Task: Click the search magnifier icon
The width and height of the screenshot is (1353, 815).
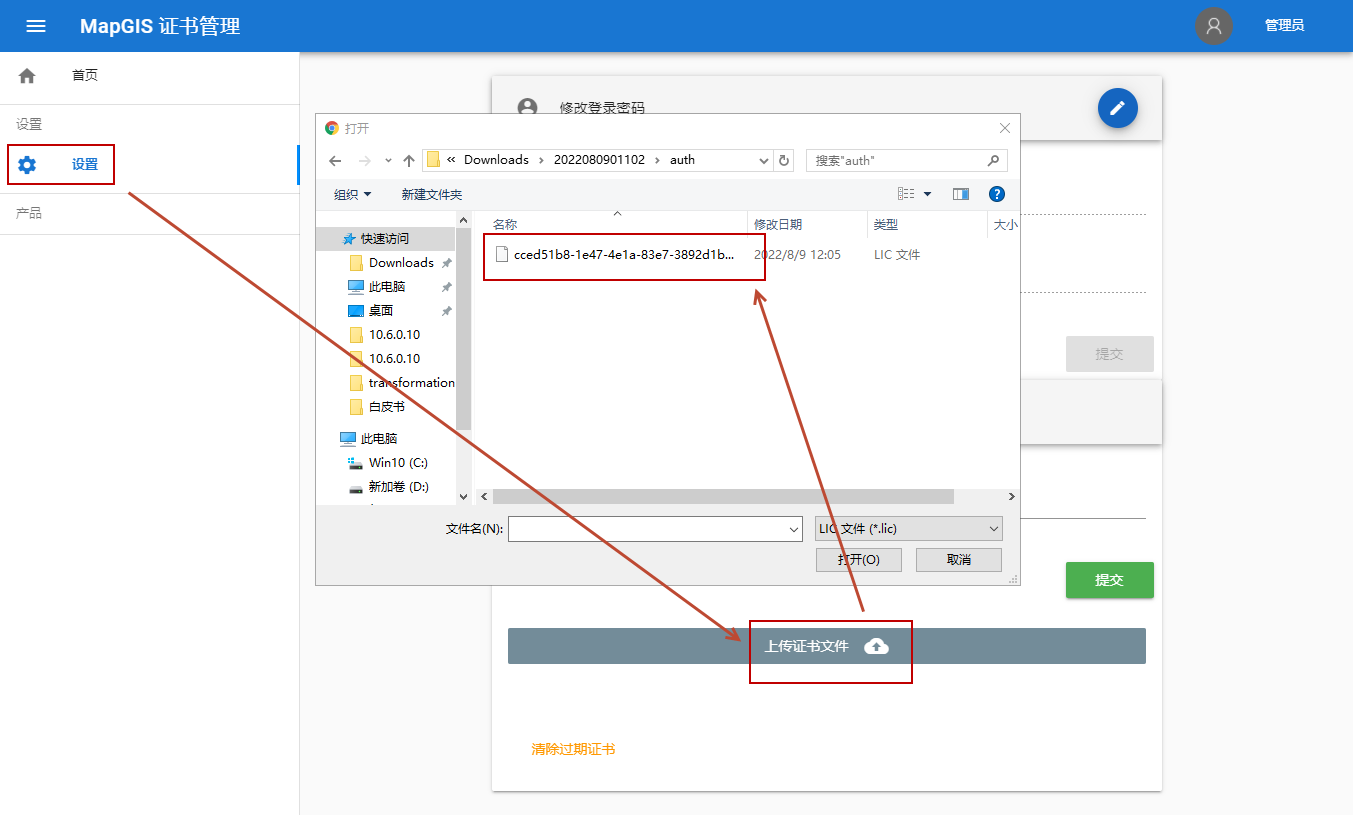Action: (993, 160)
